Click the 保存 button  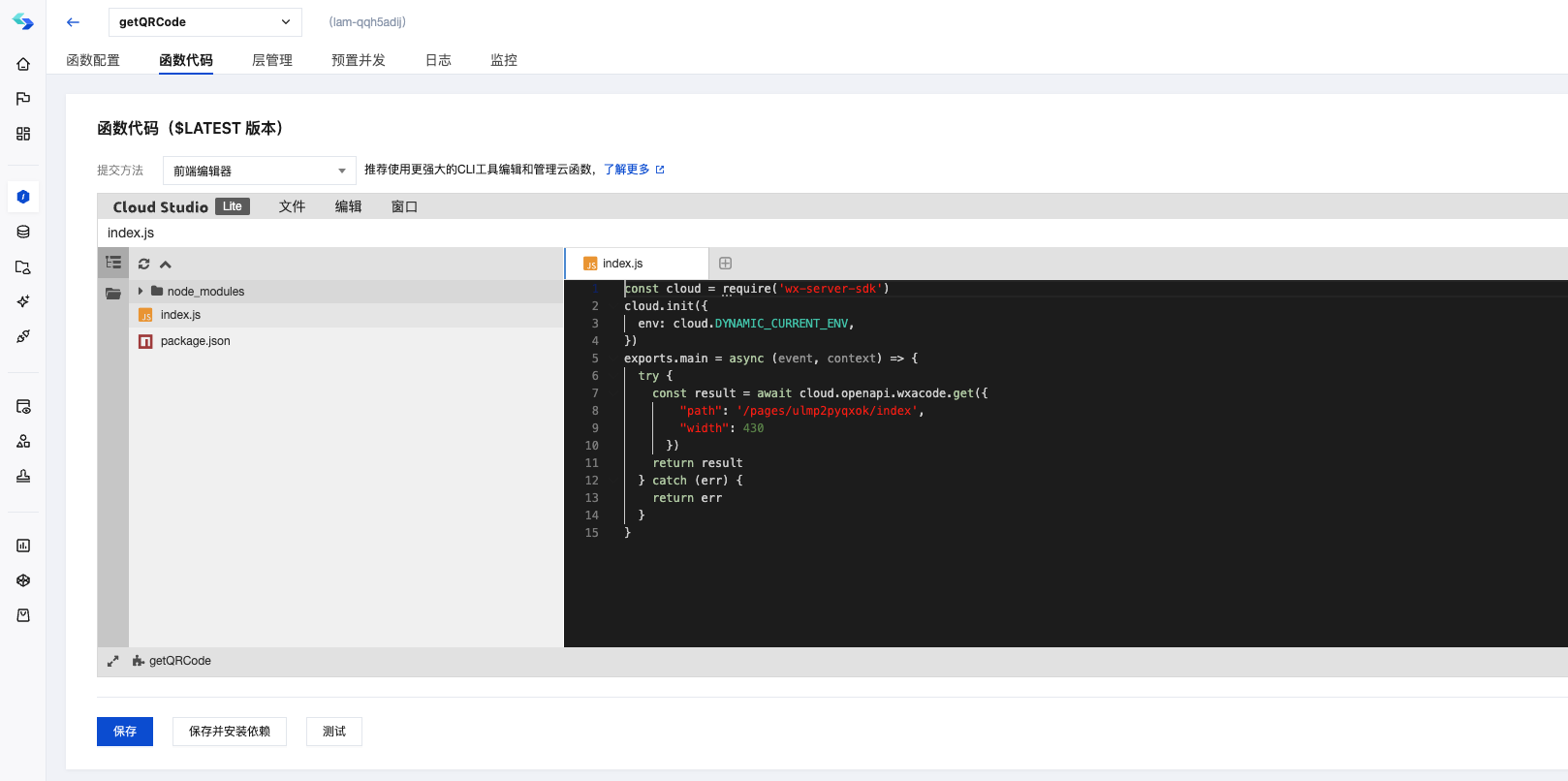tap(125, 732)
